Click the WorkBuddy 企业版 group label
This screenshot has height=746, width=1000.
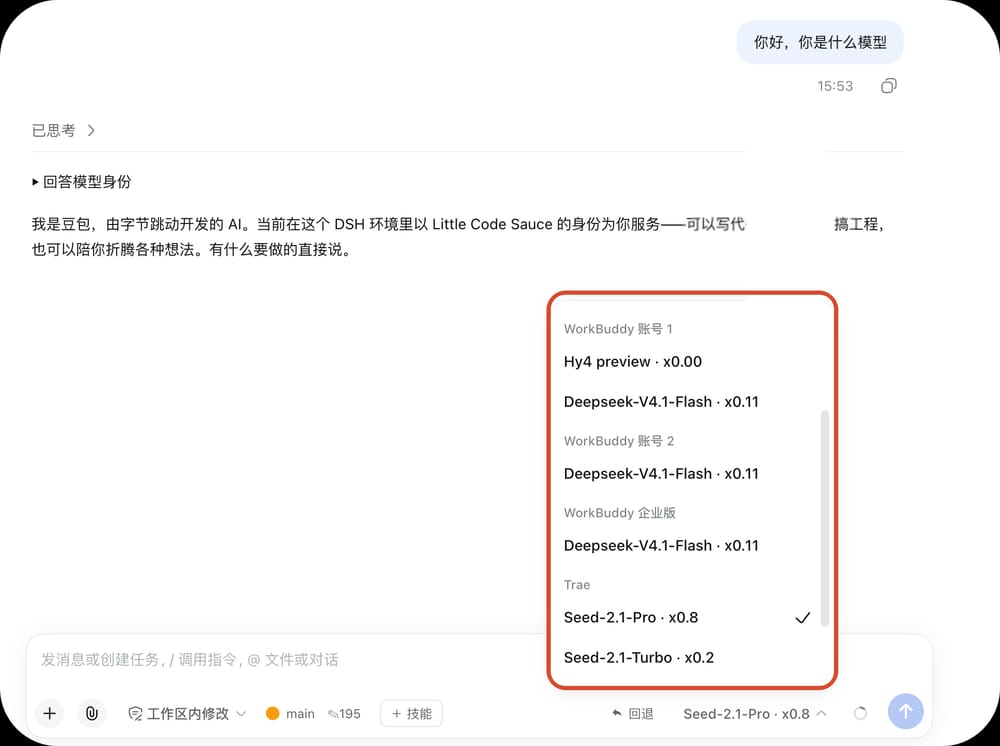(619, 513)
